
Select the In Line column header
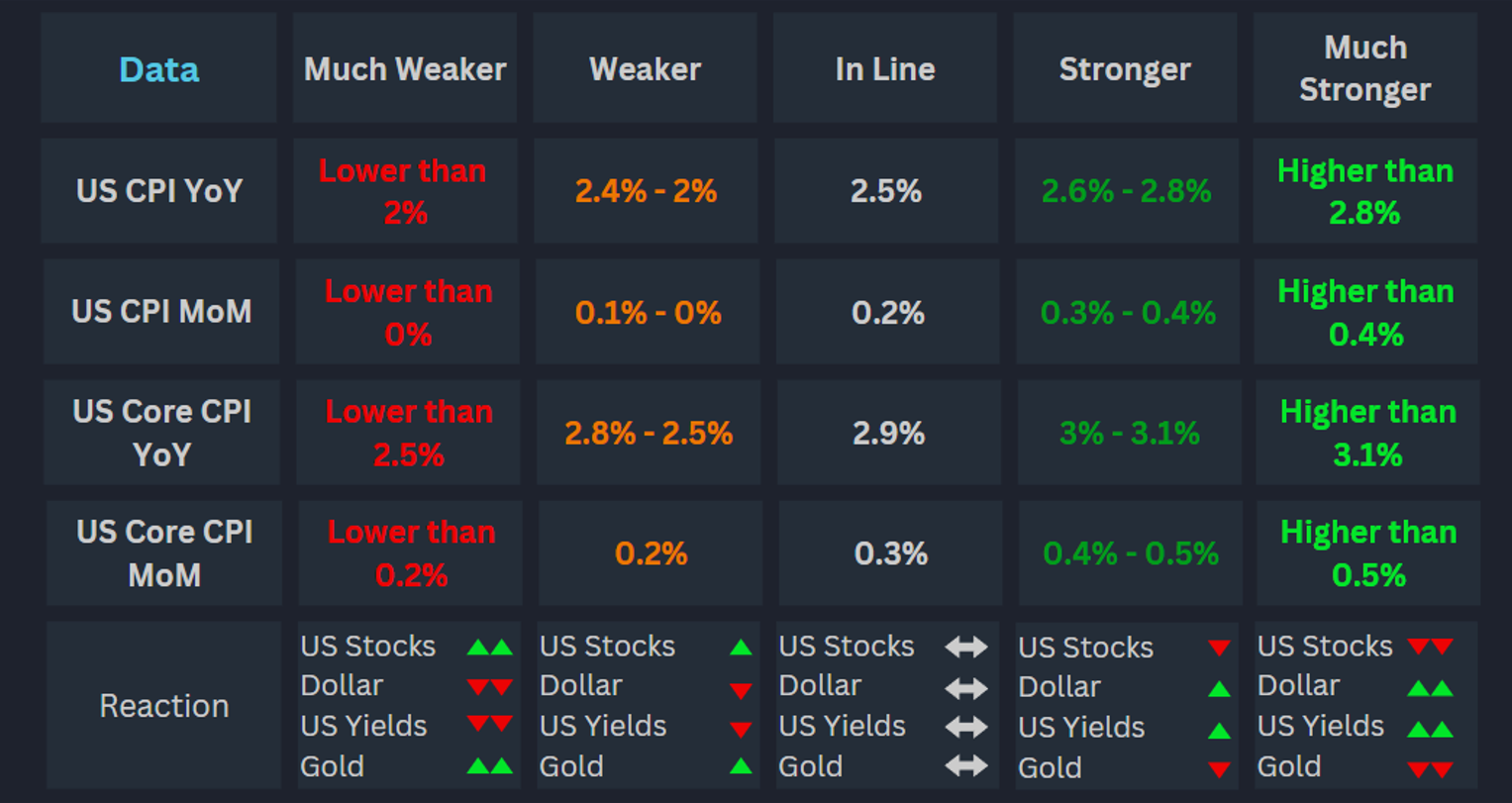pos(885,69)
